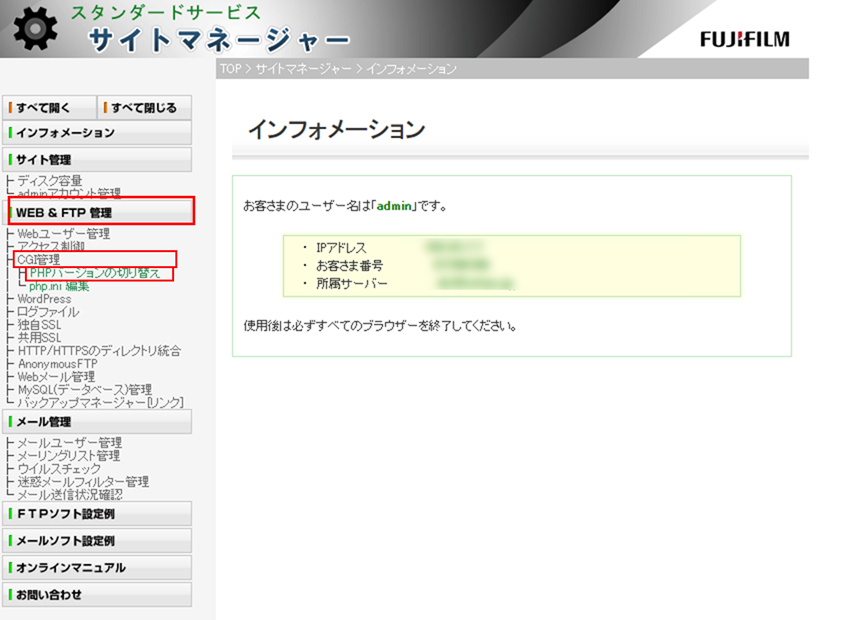The height and width of the screenshot is (620, 864).
Task: Select CGI管理 tree item
Action: click(39, 260)
